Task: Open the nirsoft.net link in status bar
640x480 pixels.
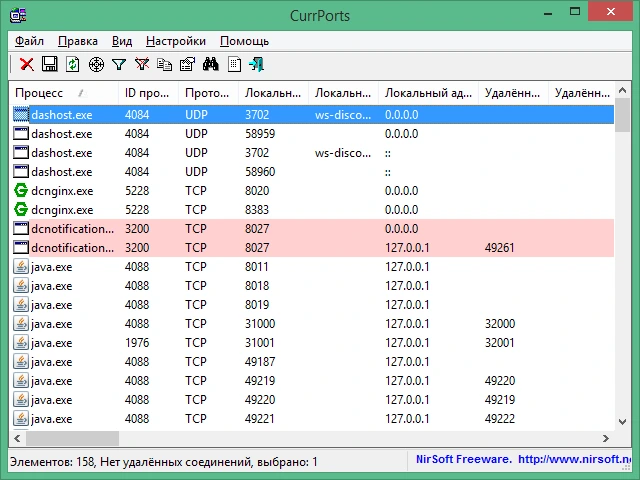Action: pos(575,460)
